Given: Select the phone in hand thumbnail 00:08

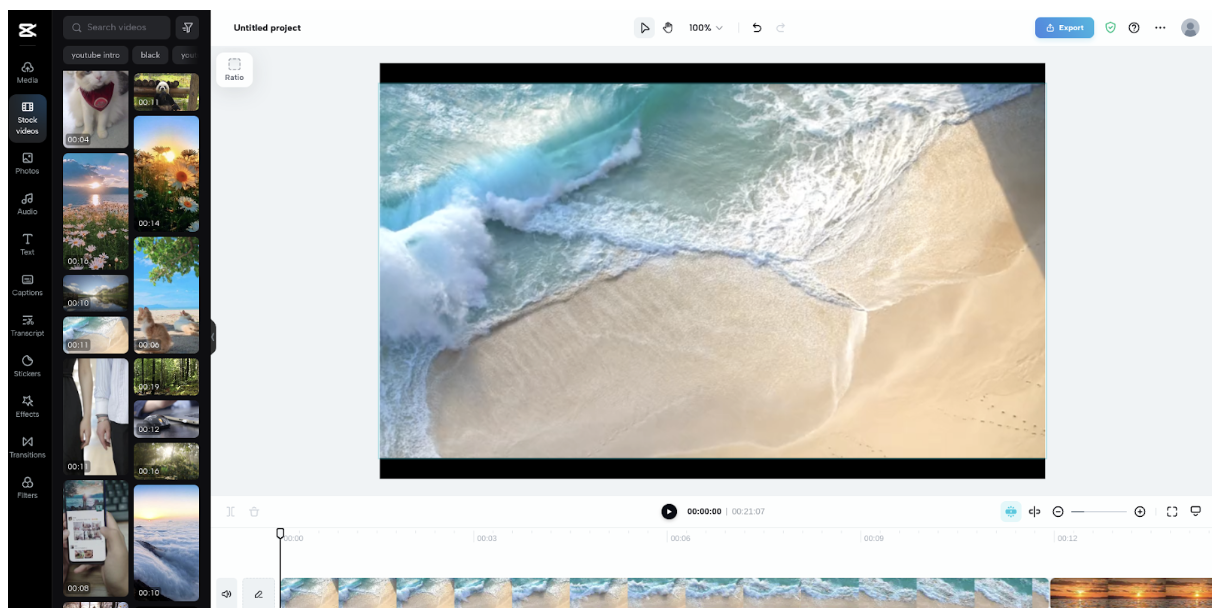Looking at the screenshot, I should [x=96, y=538].
